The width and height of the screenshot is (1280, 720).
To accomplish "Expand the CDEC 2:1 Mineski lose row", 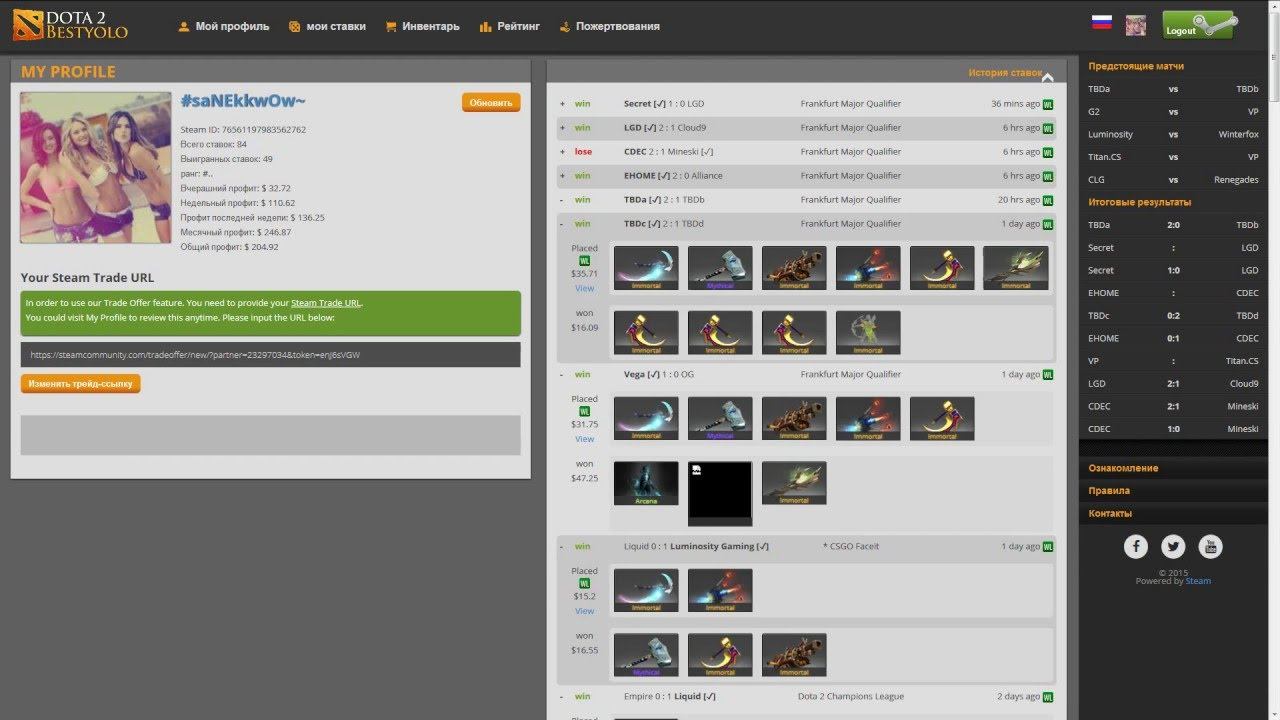I will coord(562,152).
